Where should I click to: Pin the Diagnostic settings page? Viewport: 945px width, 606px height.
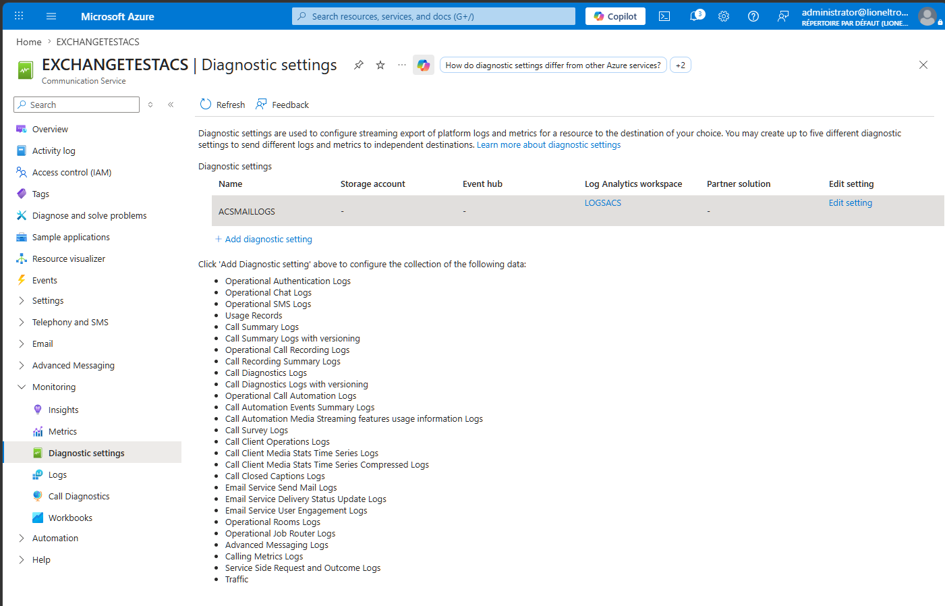tap(359, 65)
